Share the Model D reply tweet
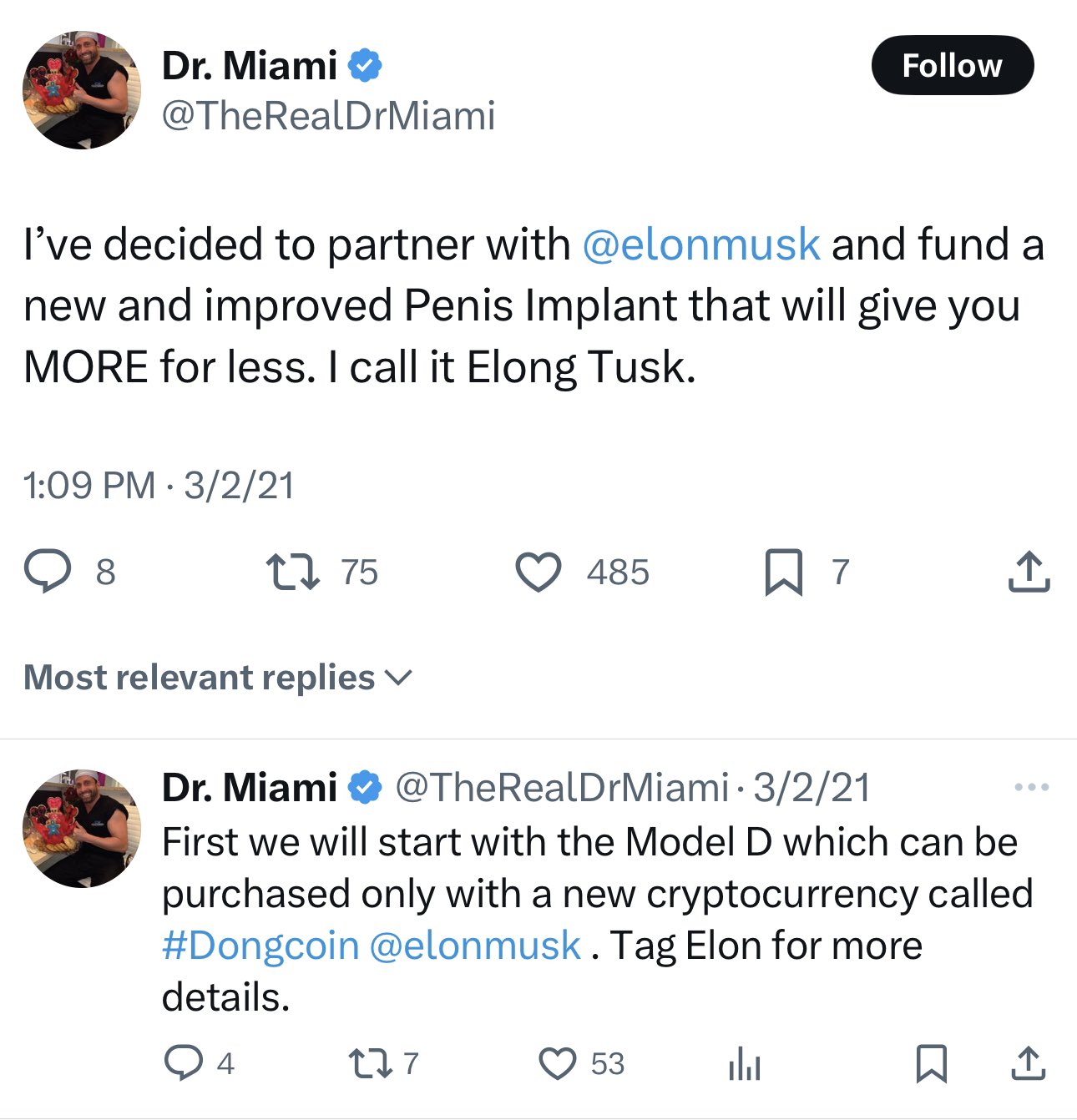 tap(1029, 1063)
